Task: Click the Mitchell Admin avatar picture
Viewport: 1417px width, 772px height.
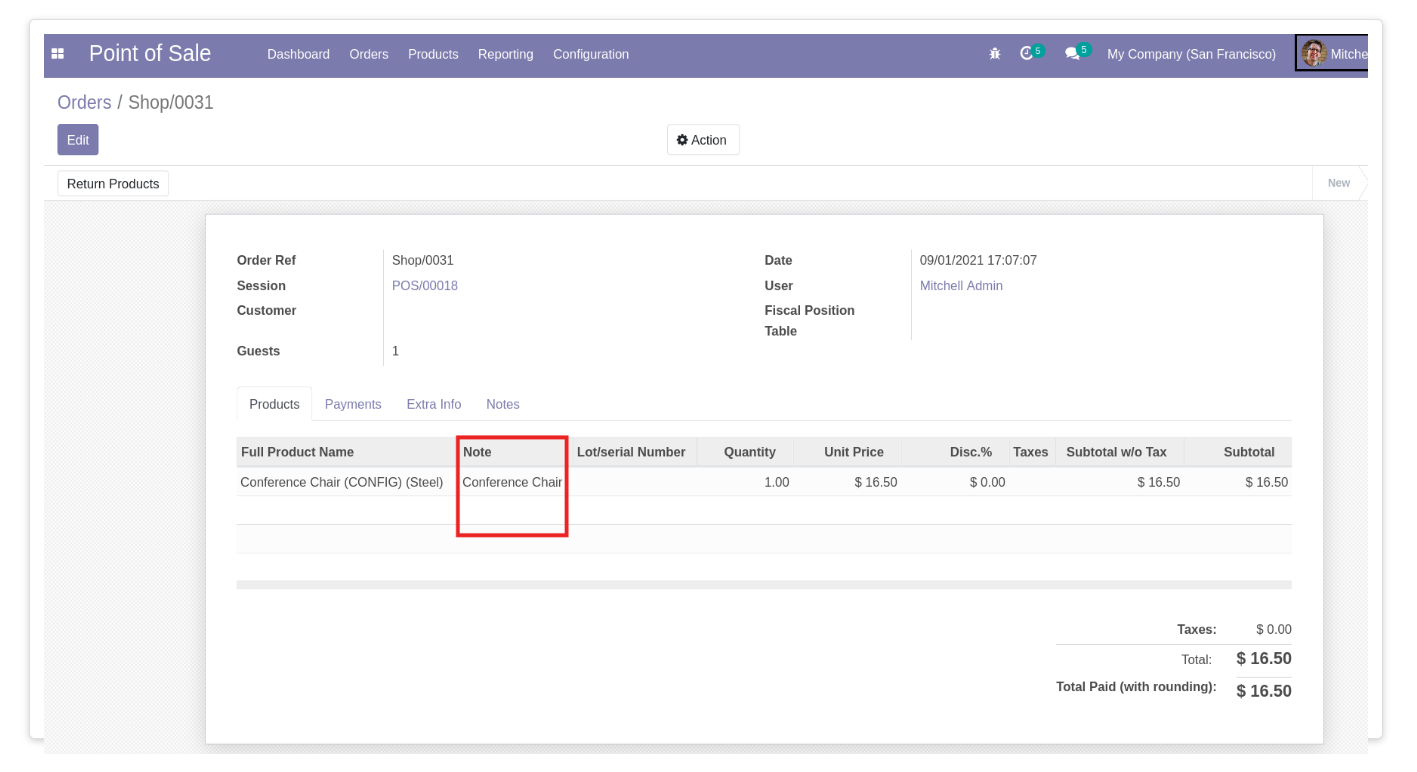Action: click(x=1313, y=54)
